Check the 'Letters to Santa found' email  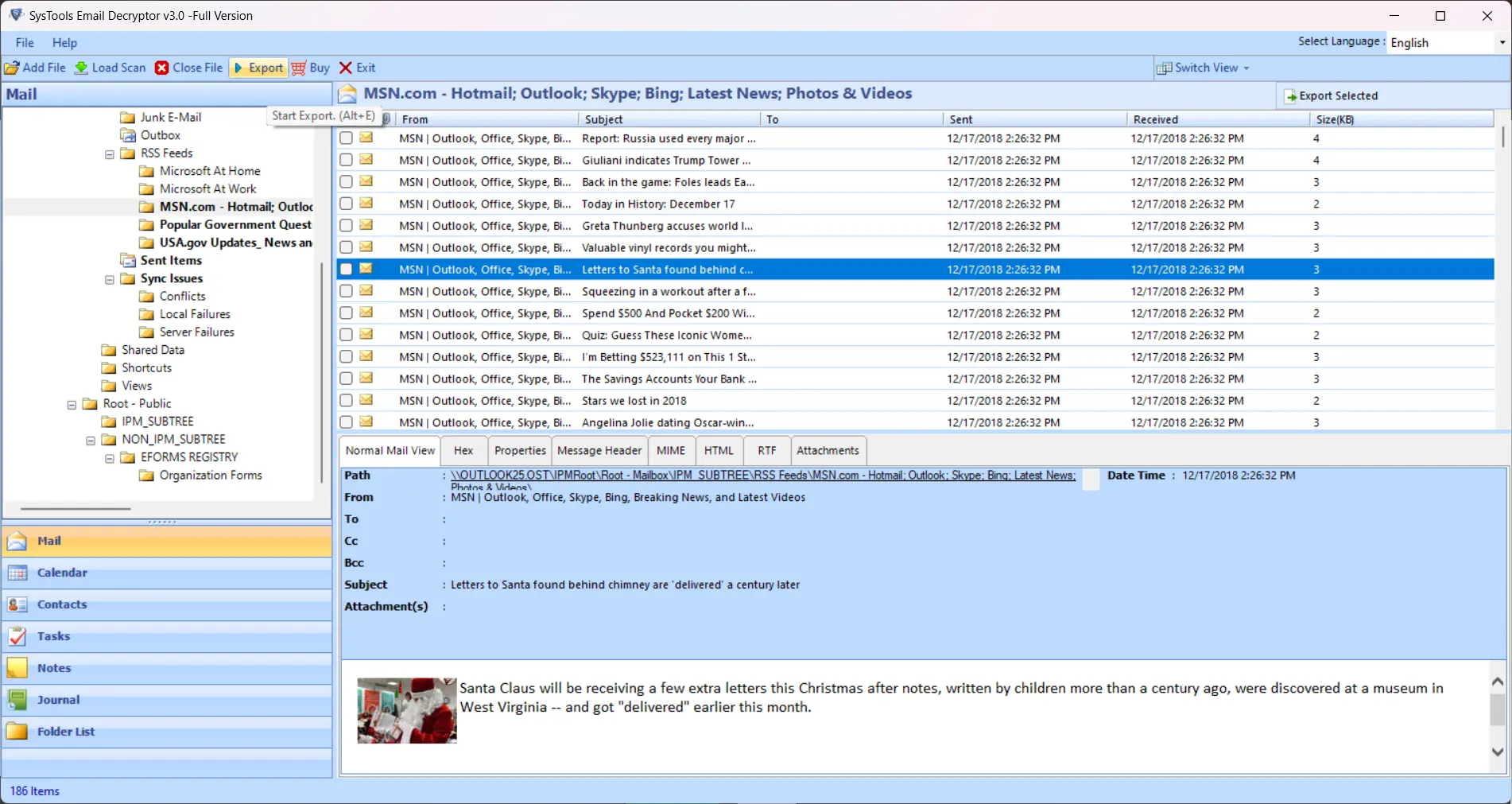(346, 270)
